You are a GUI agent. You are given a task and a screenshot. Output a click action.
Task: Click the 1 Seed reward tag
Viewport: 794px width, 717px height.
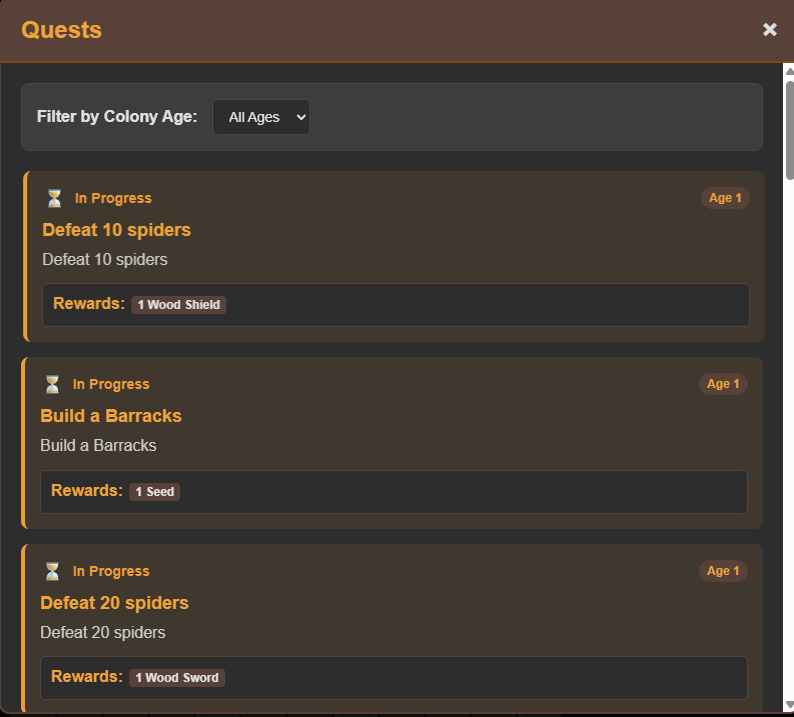(155, 492)
